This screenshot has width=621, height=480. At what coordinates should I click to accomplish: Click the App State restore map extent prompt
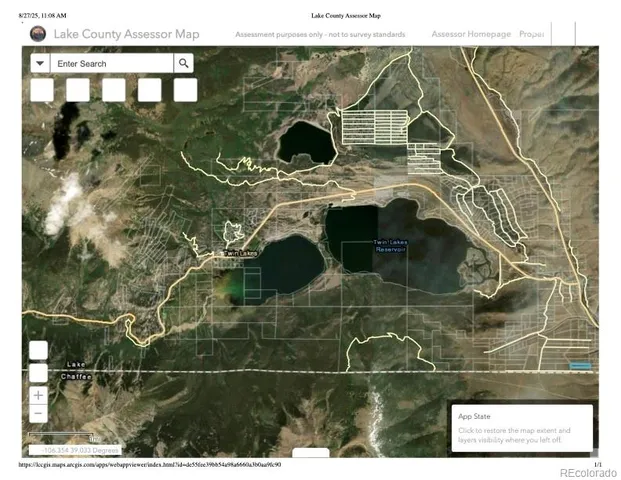tap(521, 427)
